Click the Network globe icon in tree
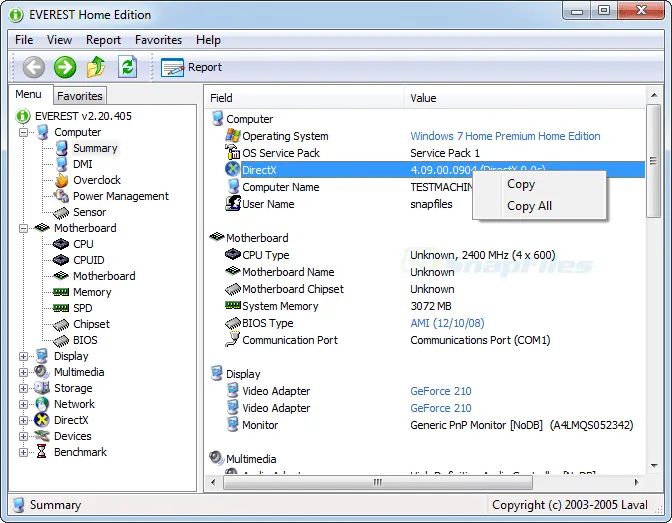Screen dimensions: 672x523 42,404
